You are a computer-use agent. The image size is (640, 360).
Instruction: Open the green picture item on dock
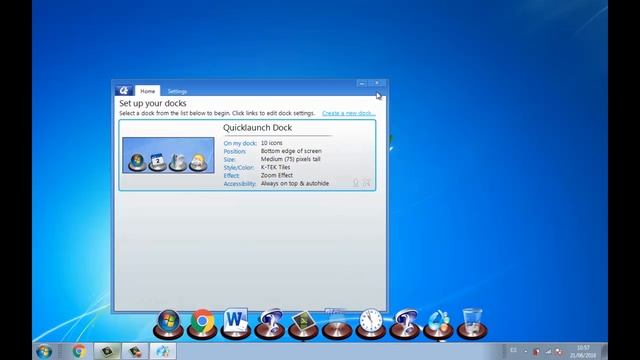[x=303, y=324]
